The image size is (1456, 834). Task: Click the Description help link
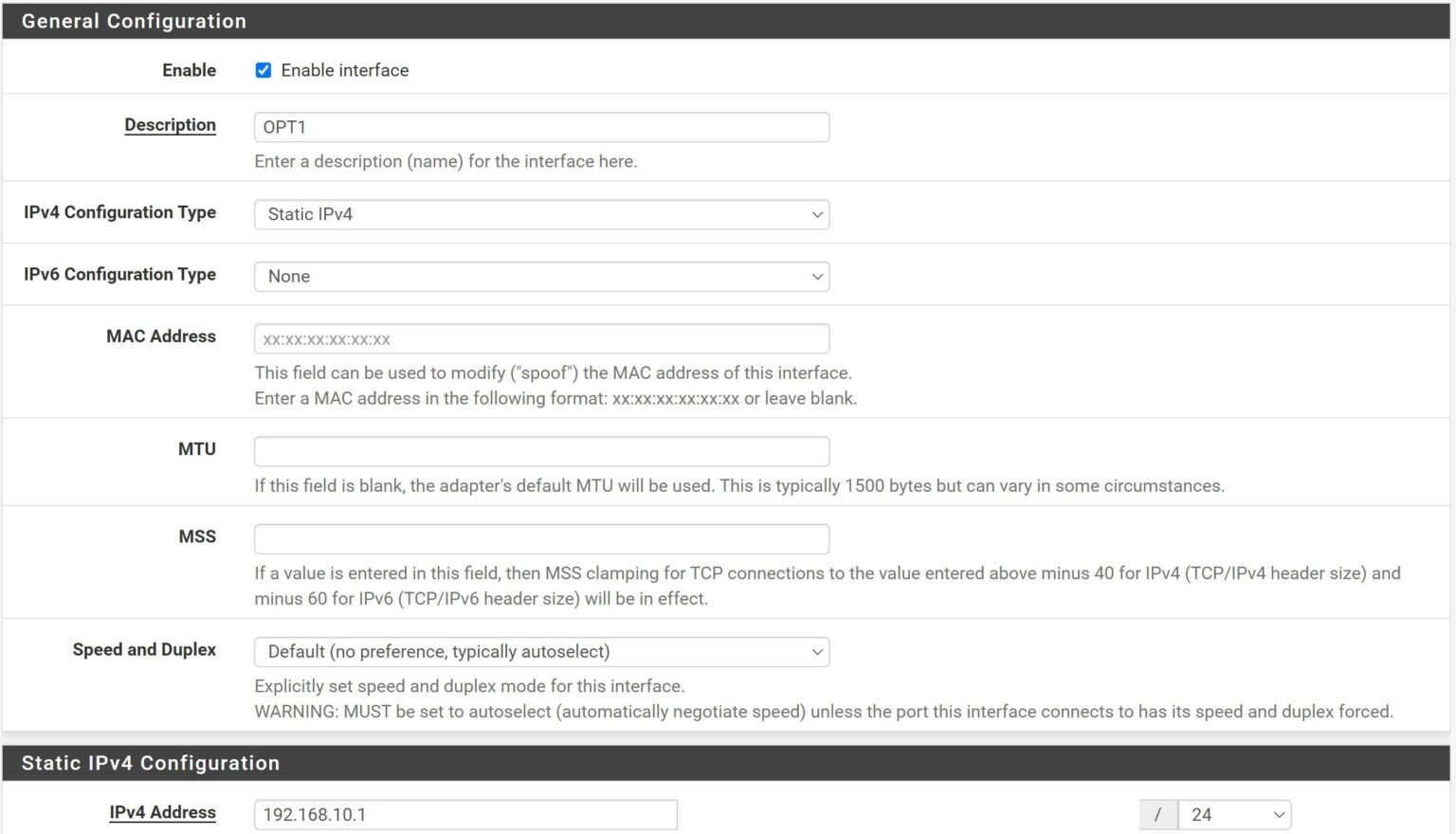(x=170, y=124)
